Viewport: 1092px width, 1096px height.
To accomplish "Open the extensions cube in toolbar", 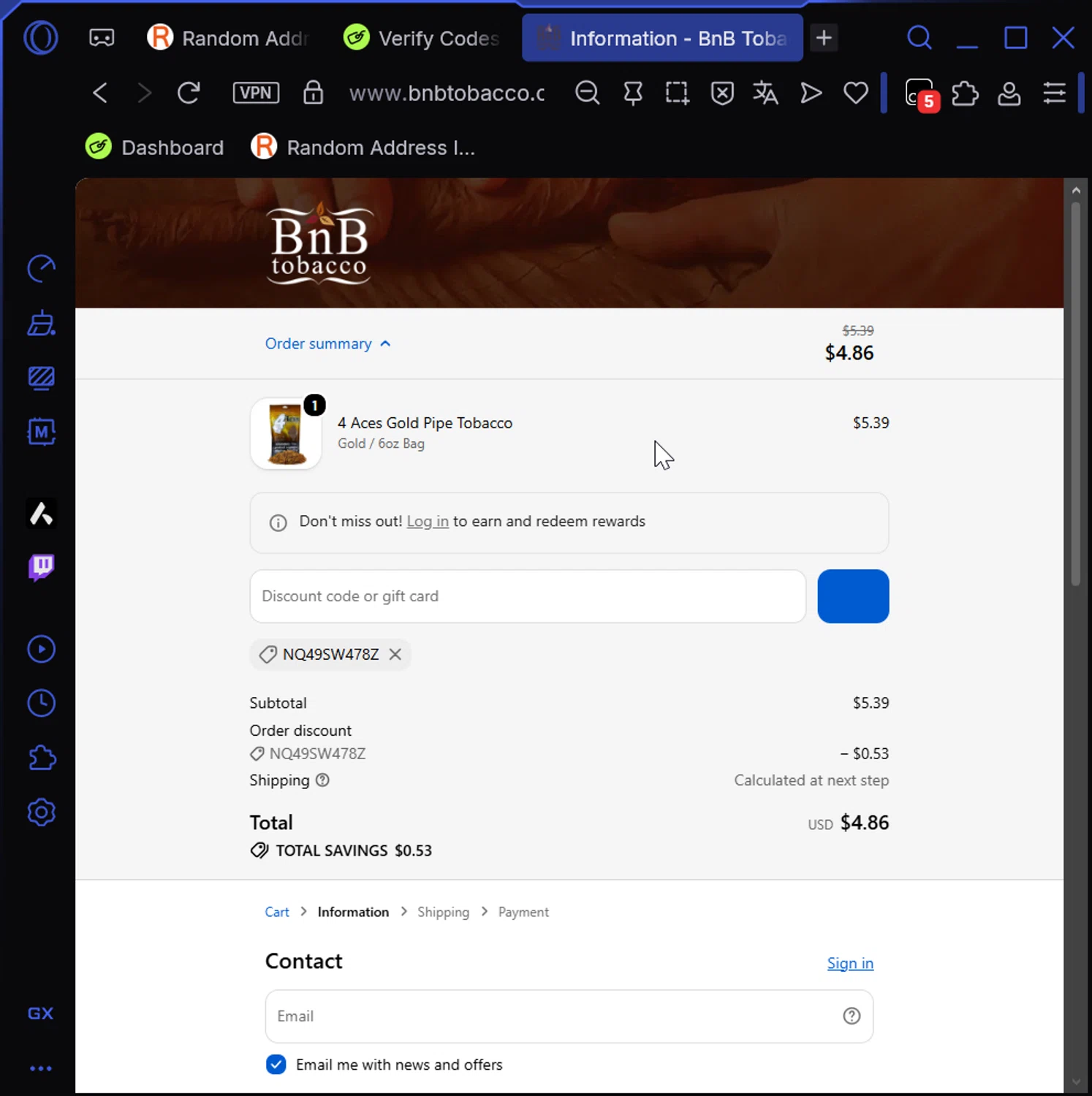I will pyautogui.click(x=965, y=93).
